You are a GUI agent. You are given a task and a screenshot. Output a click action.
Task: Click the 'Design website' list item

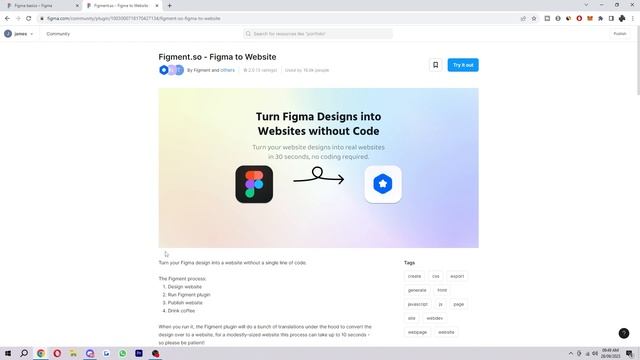[184, 287]
